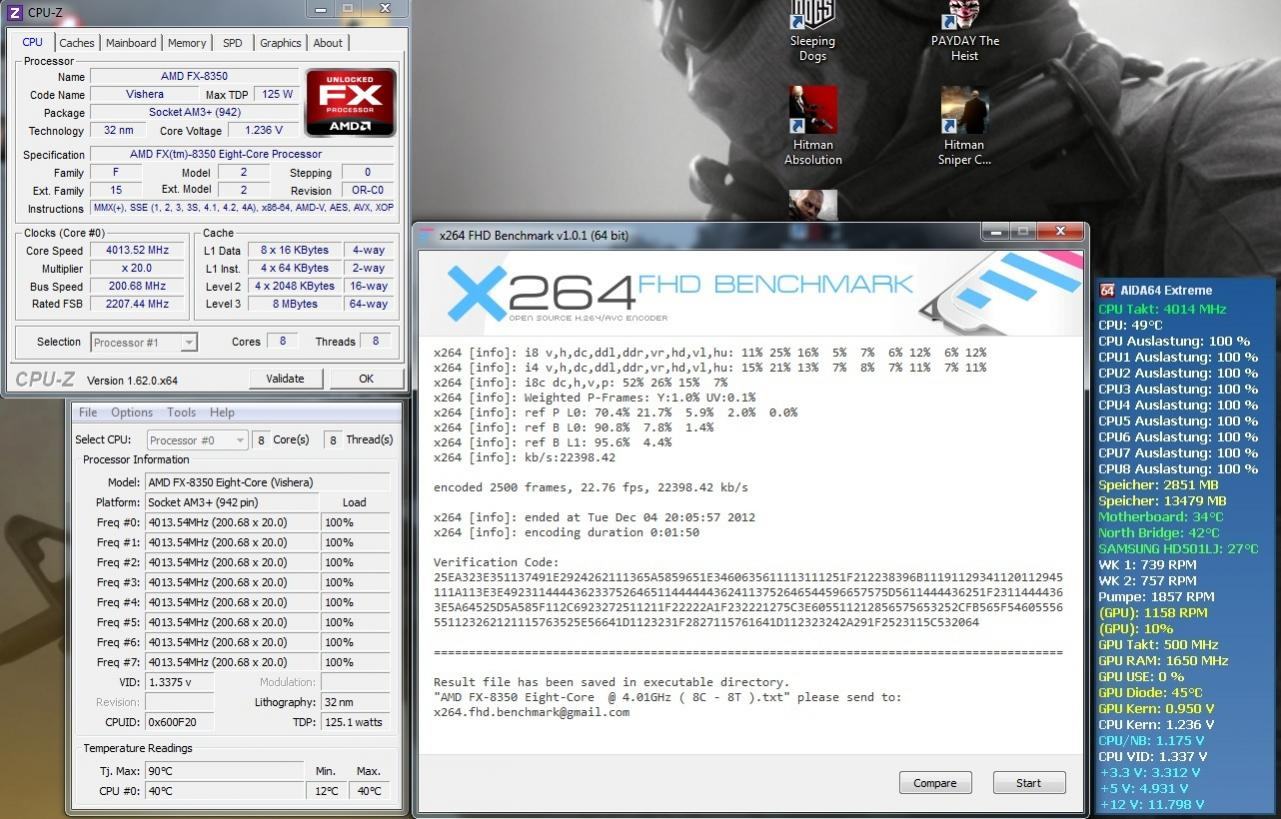Click the Level 3 cache value 8 MBytes

tap(295, 304)
